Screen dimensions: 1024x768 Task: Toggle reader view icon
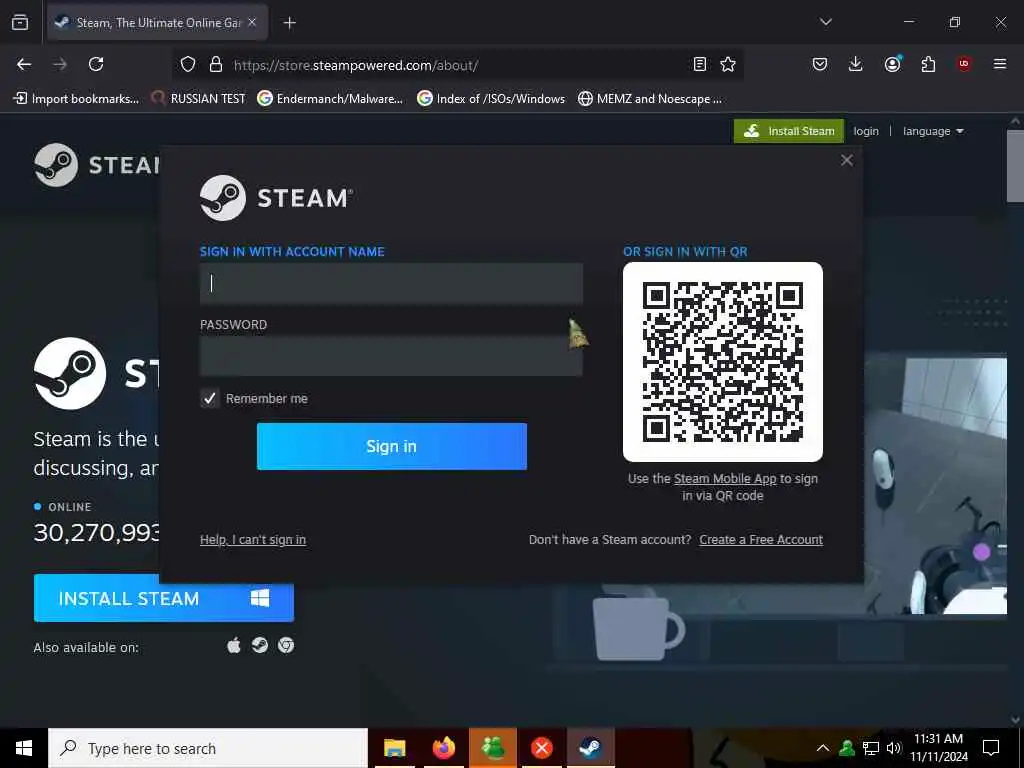click(x=699, y=64)
